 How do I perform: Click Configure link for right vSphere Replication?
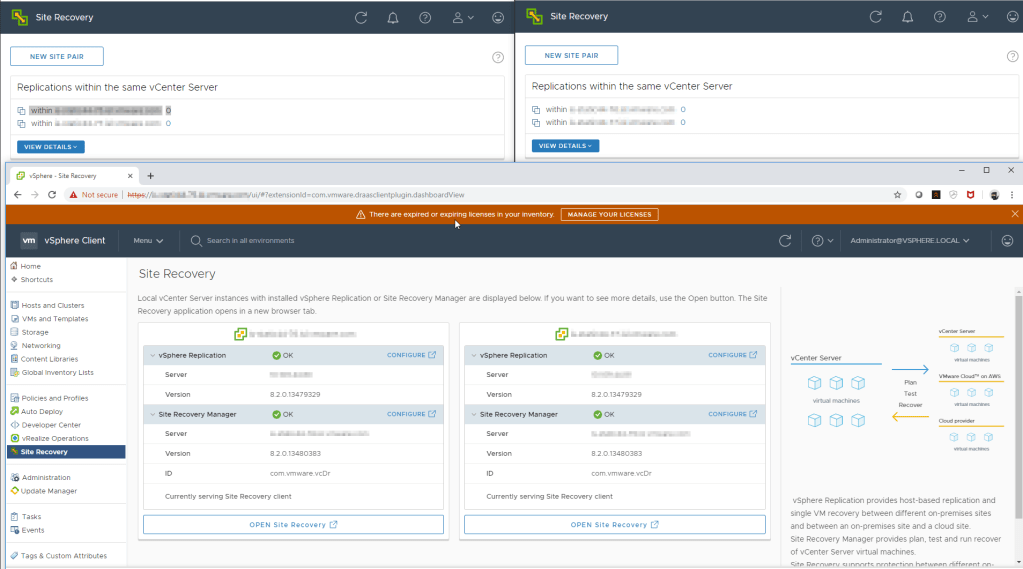point(733,355)
